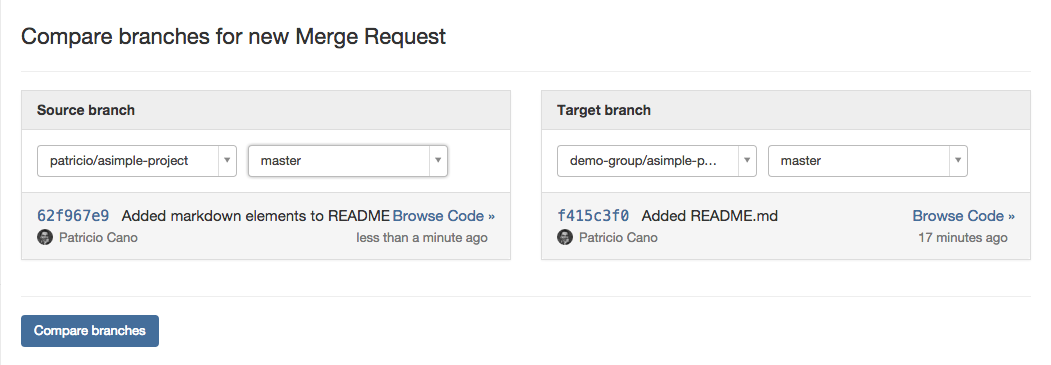Click the arrow on source master branch selector

pos(438,161)
